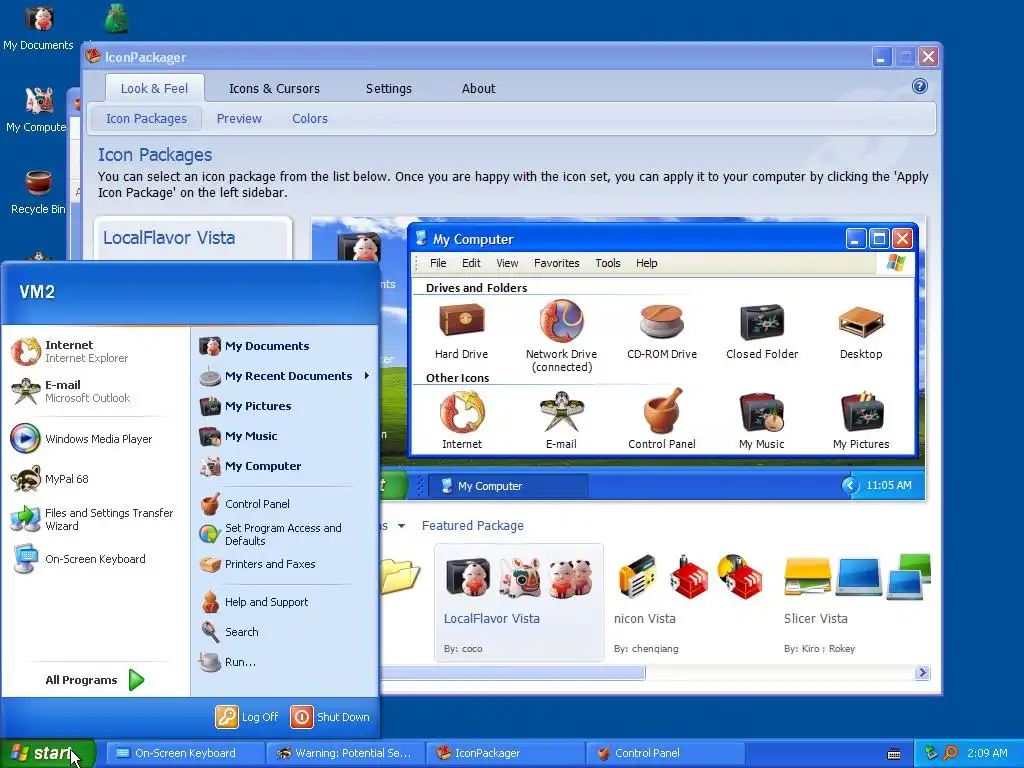Viewport: 1024px width, 768px height.
Task: Click the package list right scroll arrow
Action: [922, 673]
